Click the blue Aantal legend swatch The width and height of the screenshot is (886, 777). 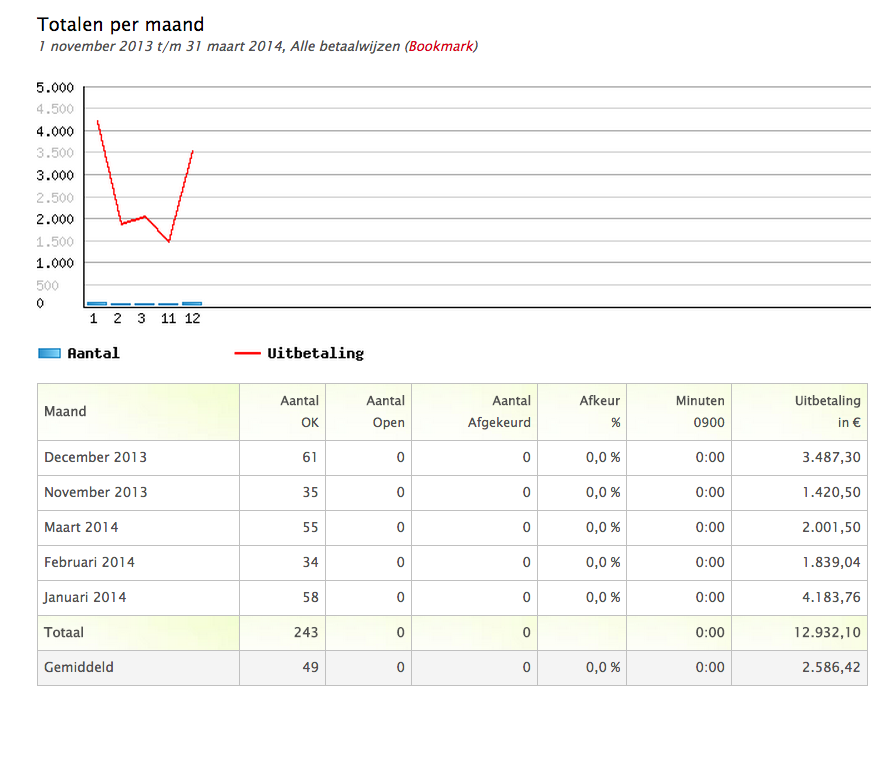click(49, 353)
